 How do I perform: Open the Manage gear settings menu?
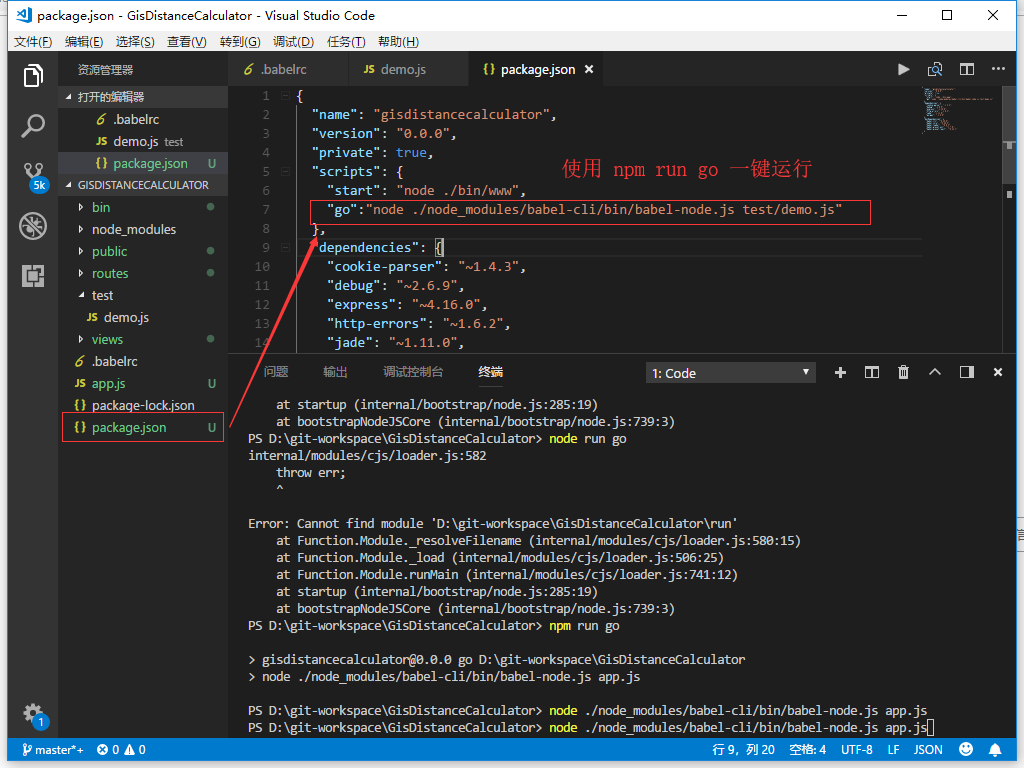click(33, 714)
